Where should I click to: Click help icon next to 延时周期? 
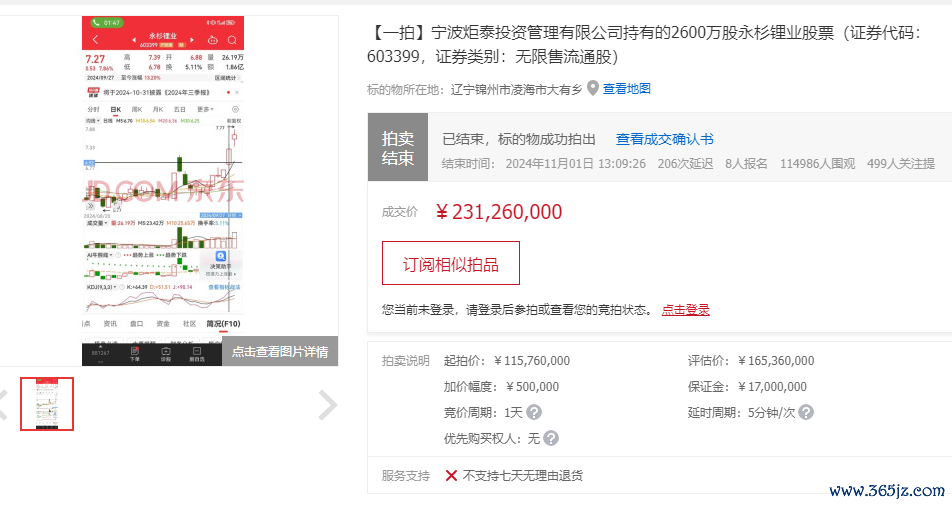(x=806, y=412)
